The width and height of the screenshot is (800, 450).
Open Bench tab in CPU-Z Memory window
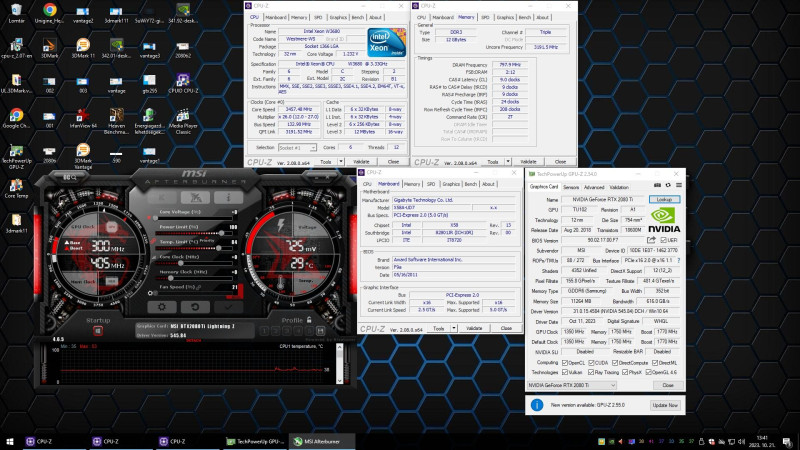pyautogui.click(x=525, y=17)
